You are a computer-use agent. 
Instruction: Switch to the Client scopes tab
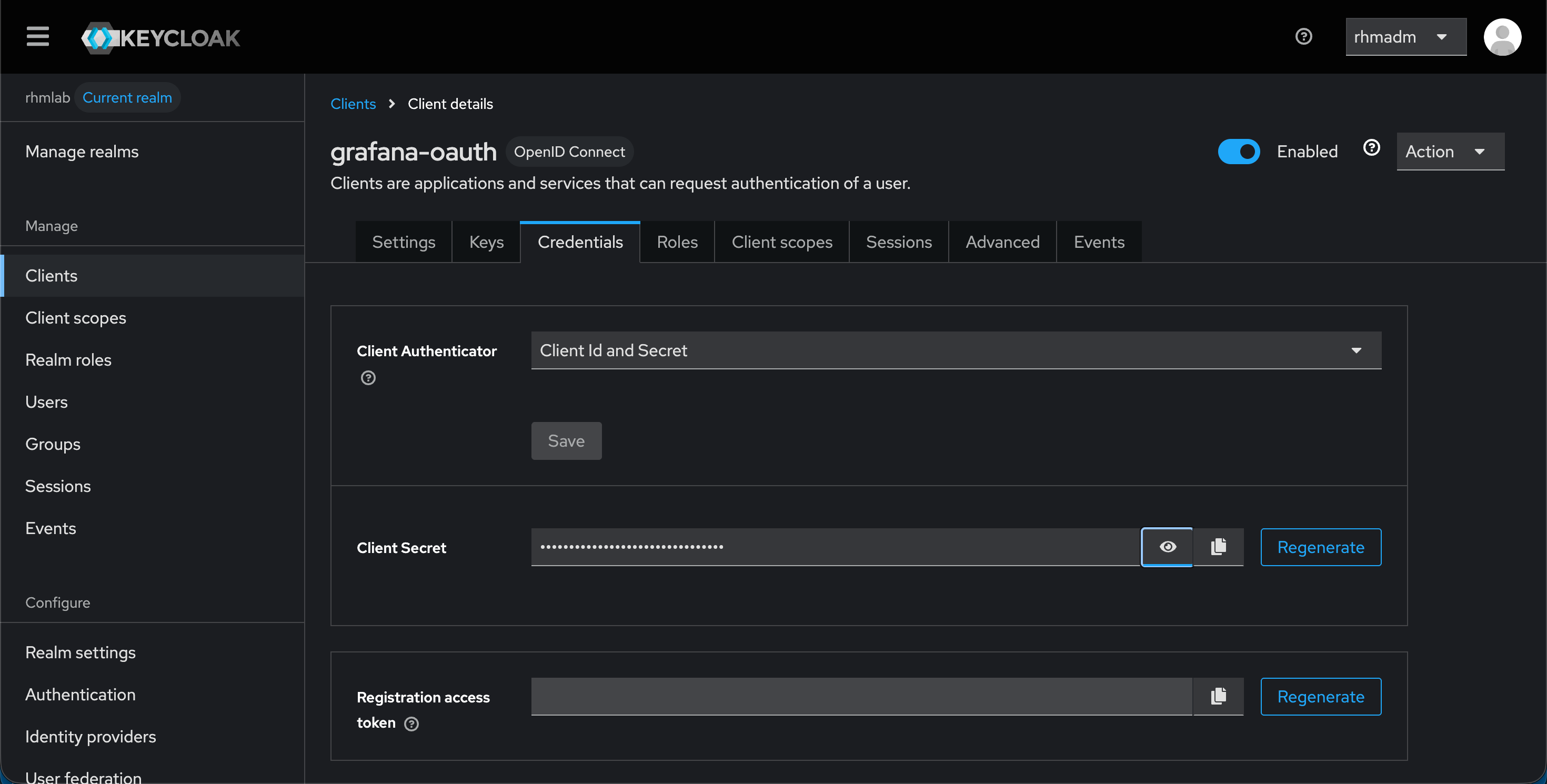tap(781, 242)
